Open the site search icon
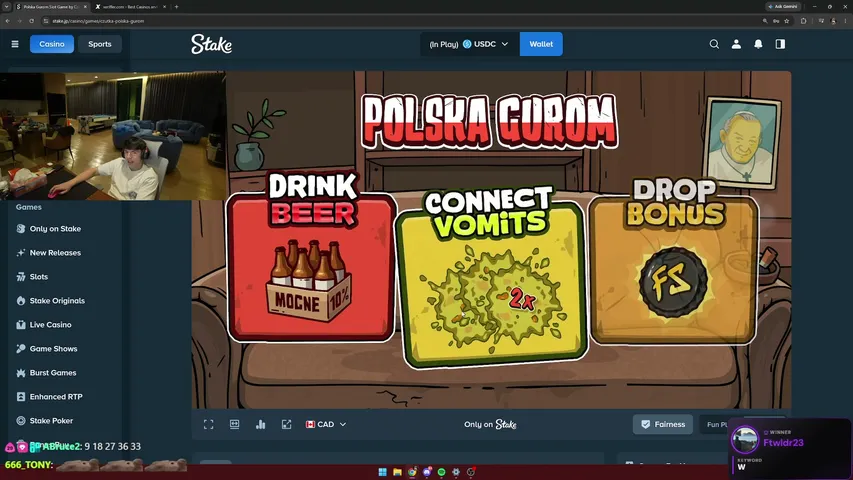 click(714, 44)
